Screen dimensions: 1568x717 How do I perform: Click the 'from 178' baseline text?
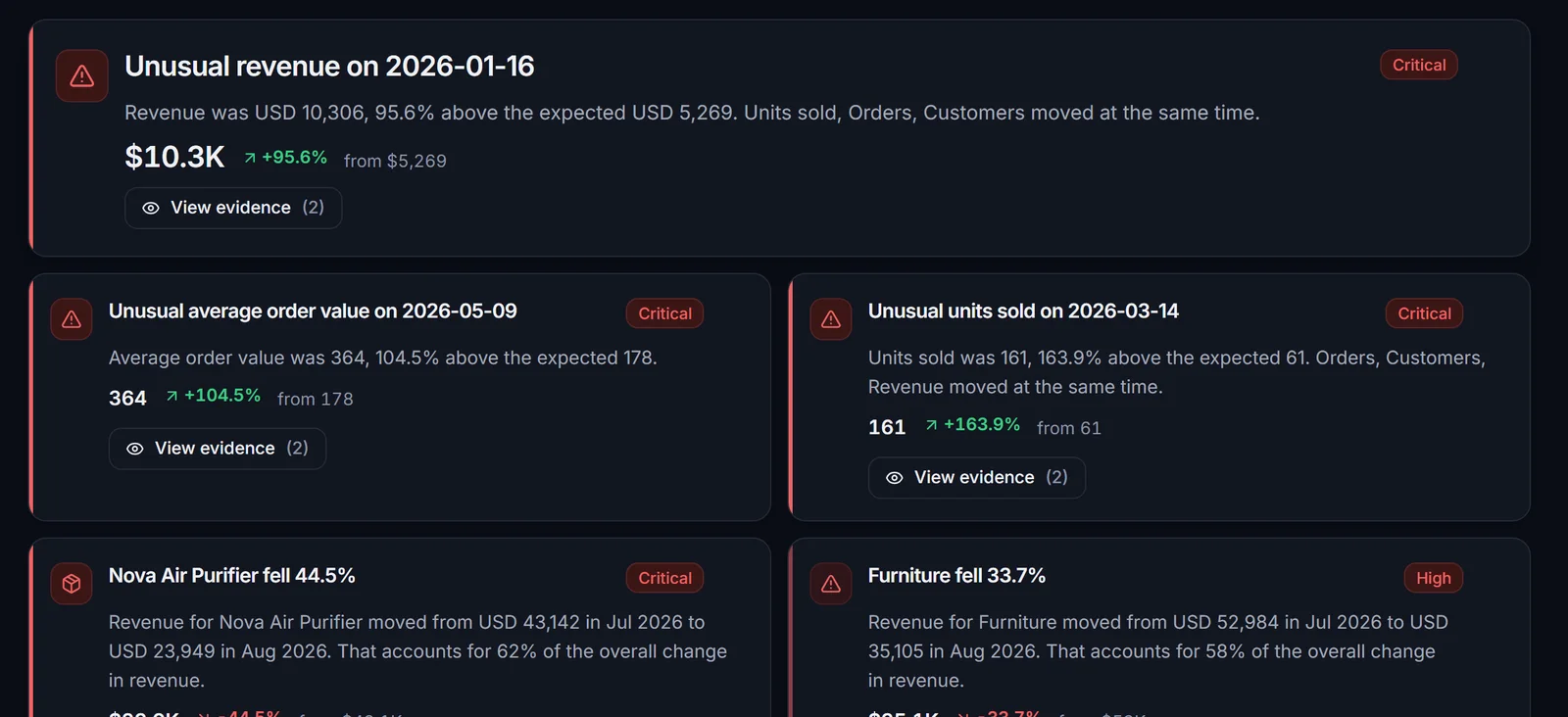pos(316,399)
